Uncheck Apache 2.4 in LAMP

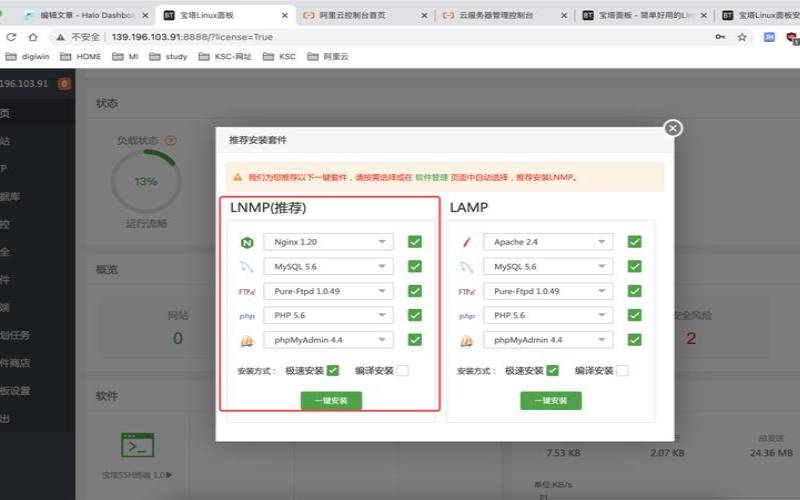pyautogui.click(x=635, y=242)
